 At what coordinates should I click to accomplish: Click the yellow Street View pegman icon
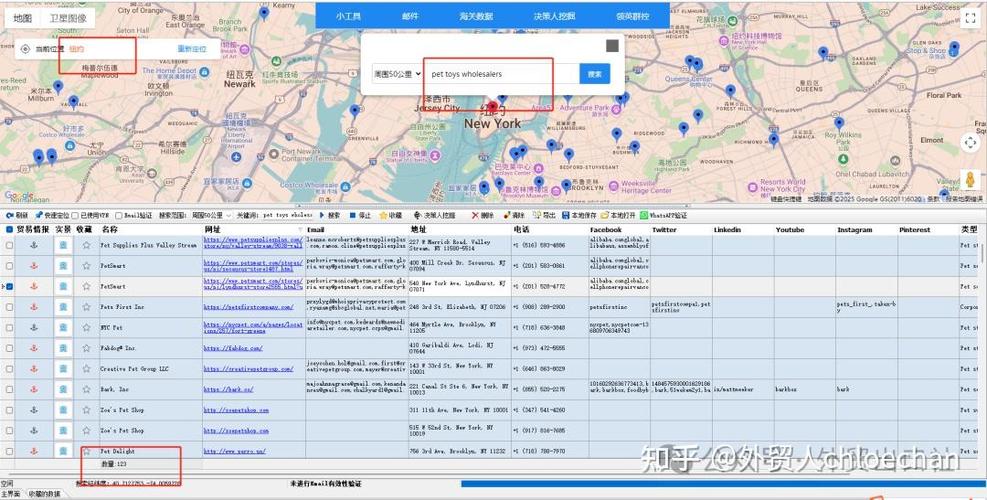coord(969,179)
